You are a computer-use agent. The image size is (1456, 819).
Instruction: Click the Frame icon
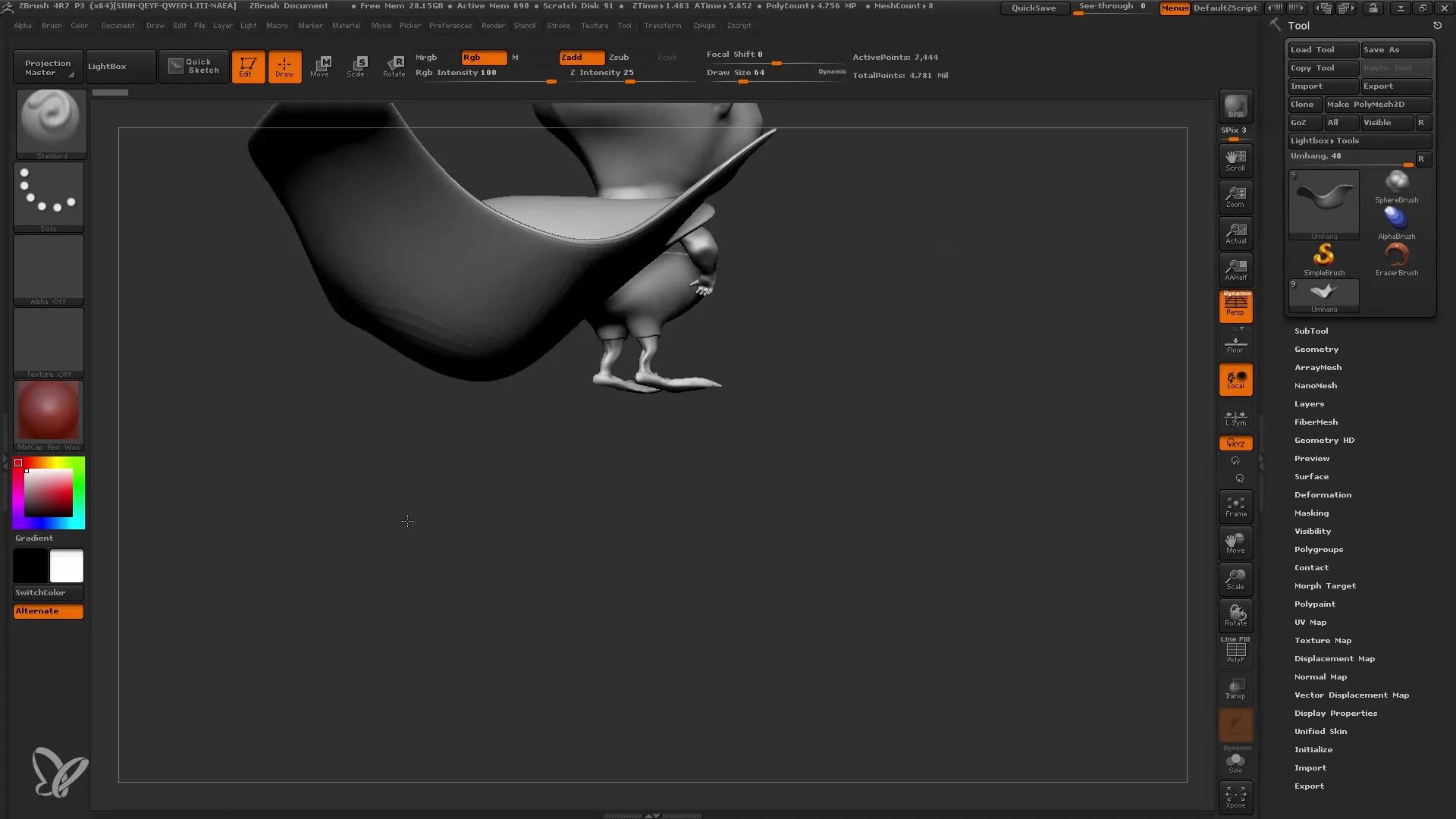[x=1235, y=507]
